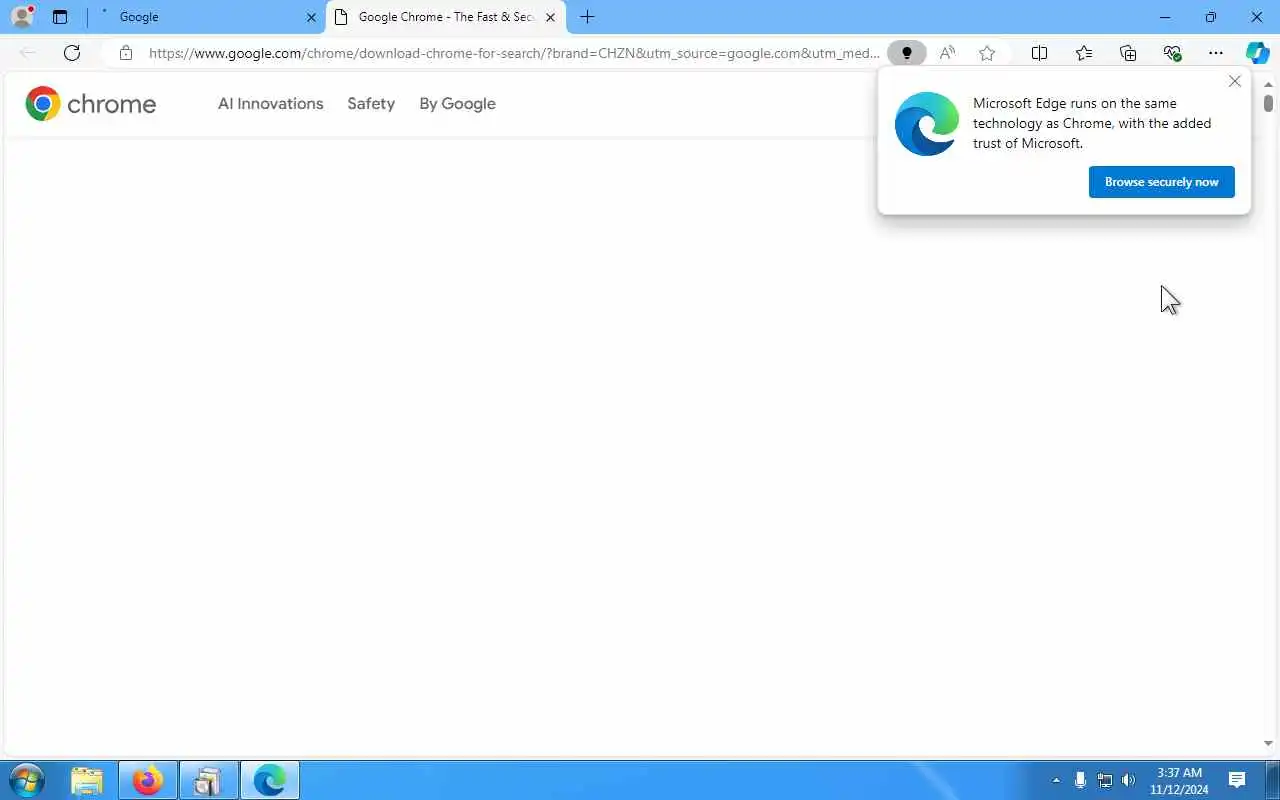View site information lock icon

tap(126, 53)
